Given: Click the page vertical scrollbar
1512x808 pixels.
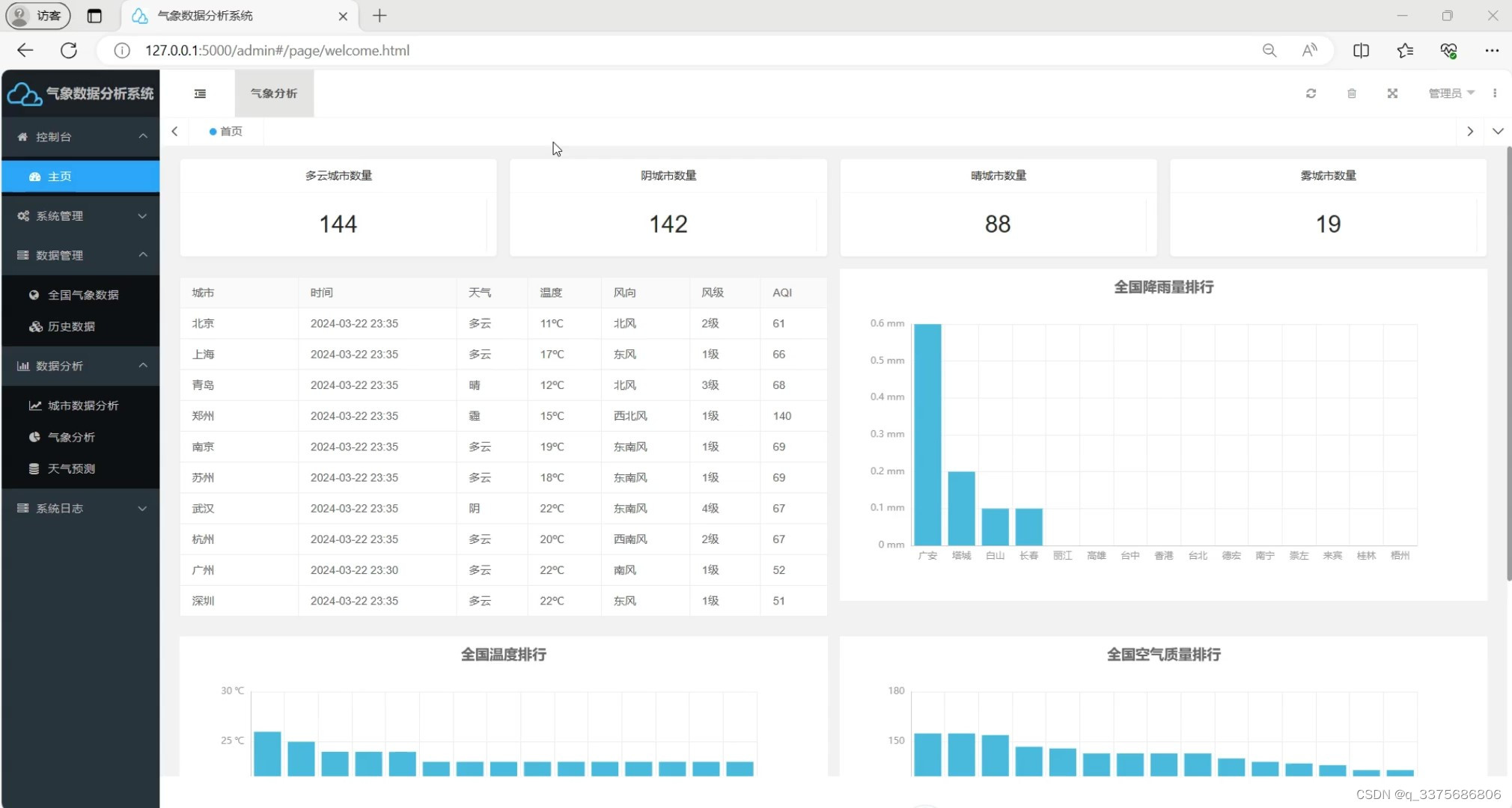Looking at the screenshot, I should tap(1508, 363).
